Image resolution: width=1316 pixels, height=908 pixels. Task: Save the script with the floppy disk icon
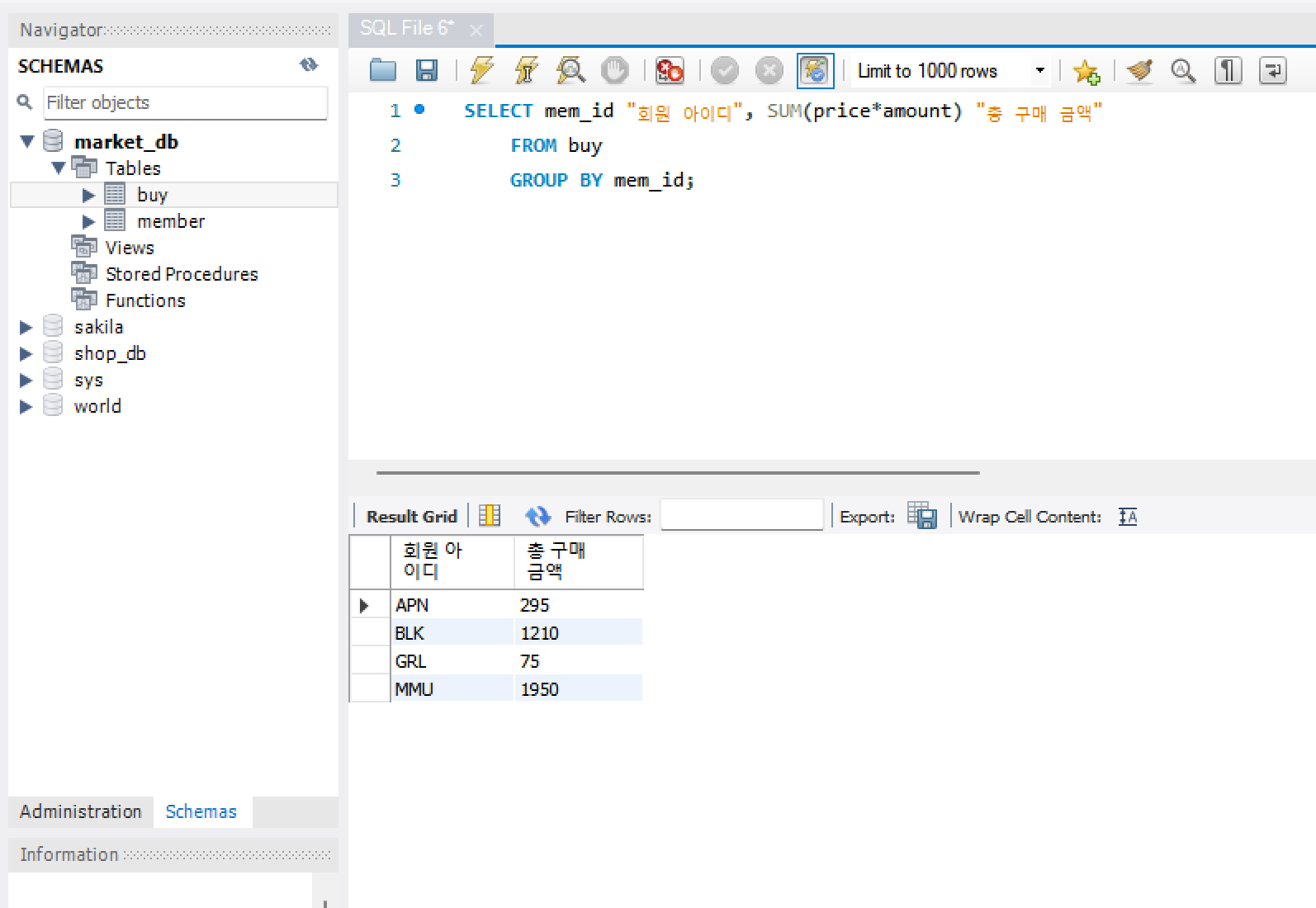coord(426,71)
